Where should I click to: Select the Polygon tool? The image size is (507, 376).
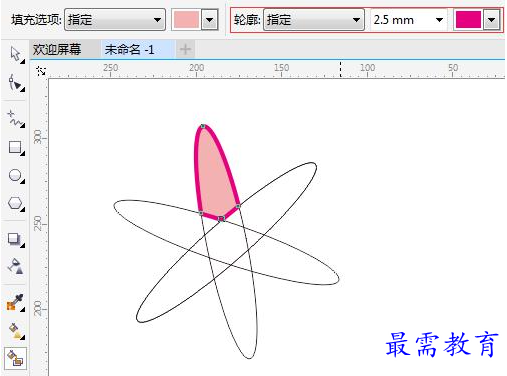[x=15, y=204]
